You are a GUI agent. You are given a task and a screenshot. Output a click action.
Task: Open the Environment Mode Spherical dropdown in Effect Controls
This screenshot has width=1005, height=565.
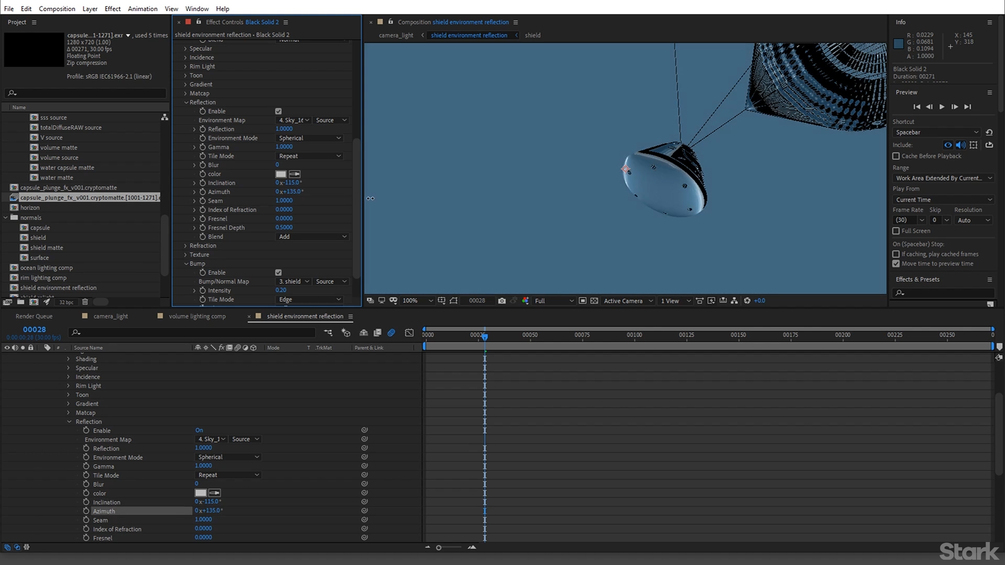point(310,138)
